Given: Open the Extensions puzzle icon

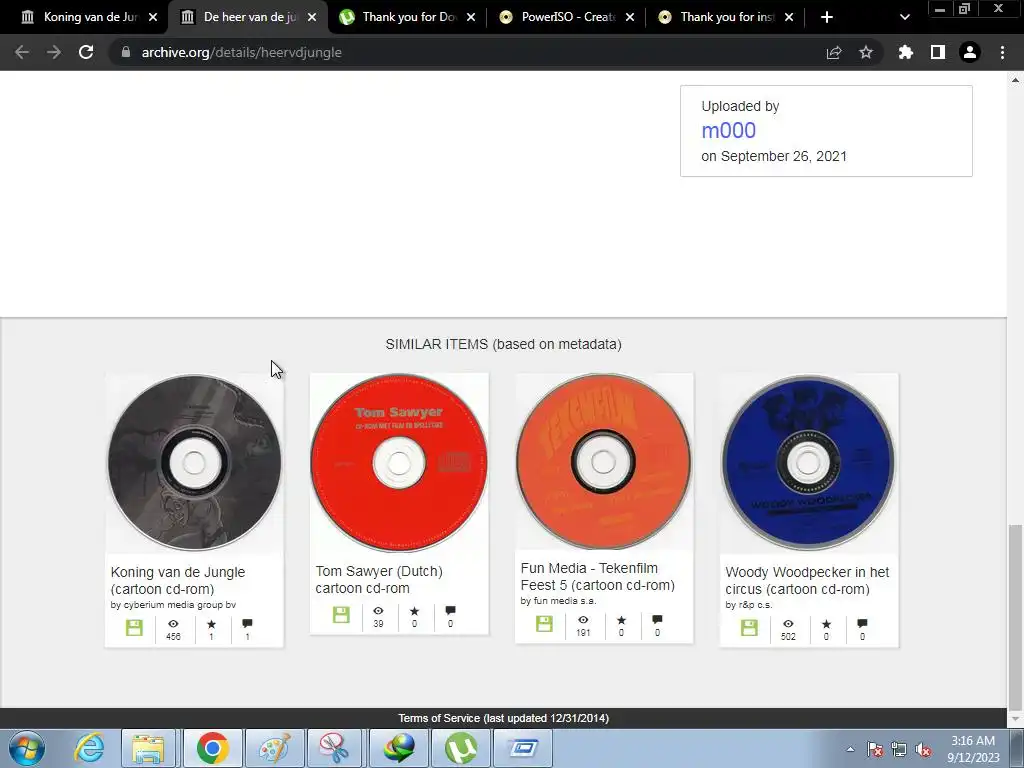Looking at the screenshot, I should coord(906,52).
